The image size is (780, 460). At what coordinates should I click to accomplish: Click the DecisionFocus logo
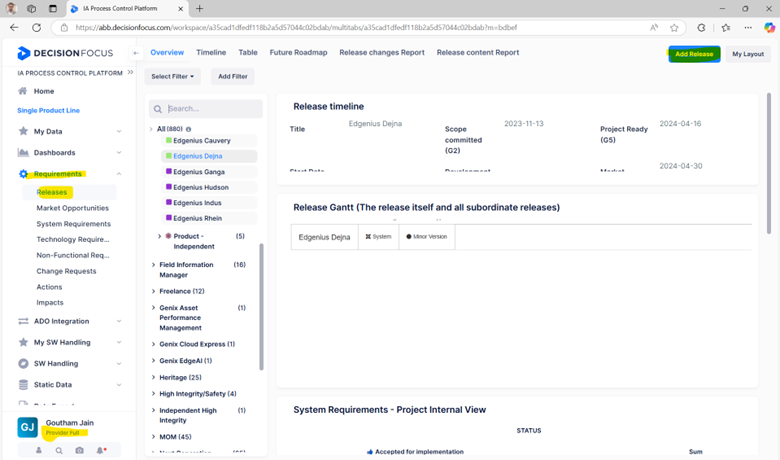click(x=65, y=53)
